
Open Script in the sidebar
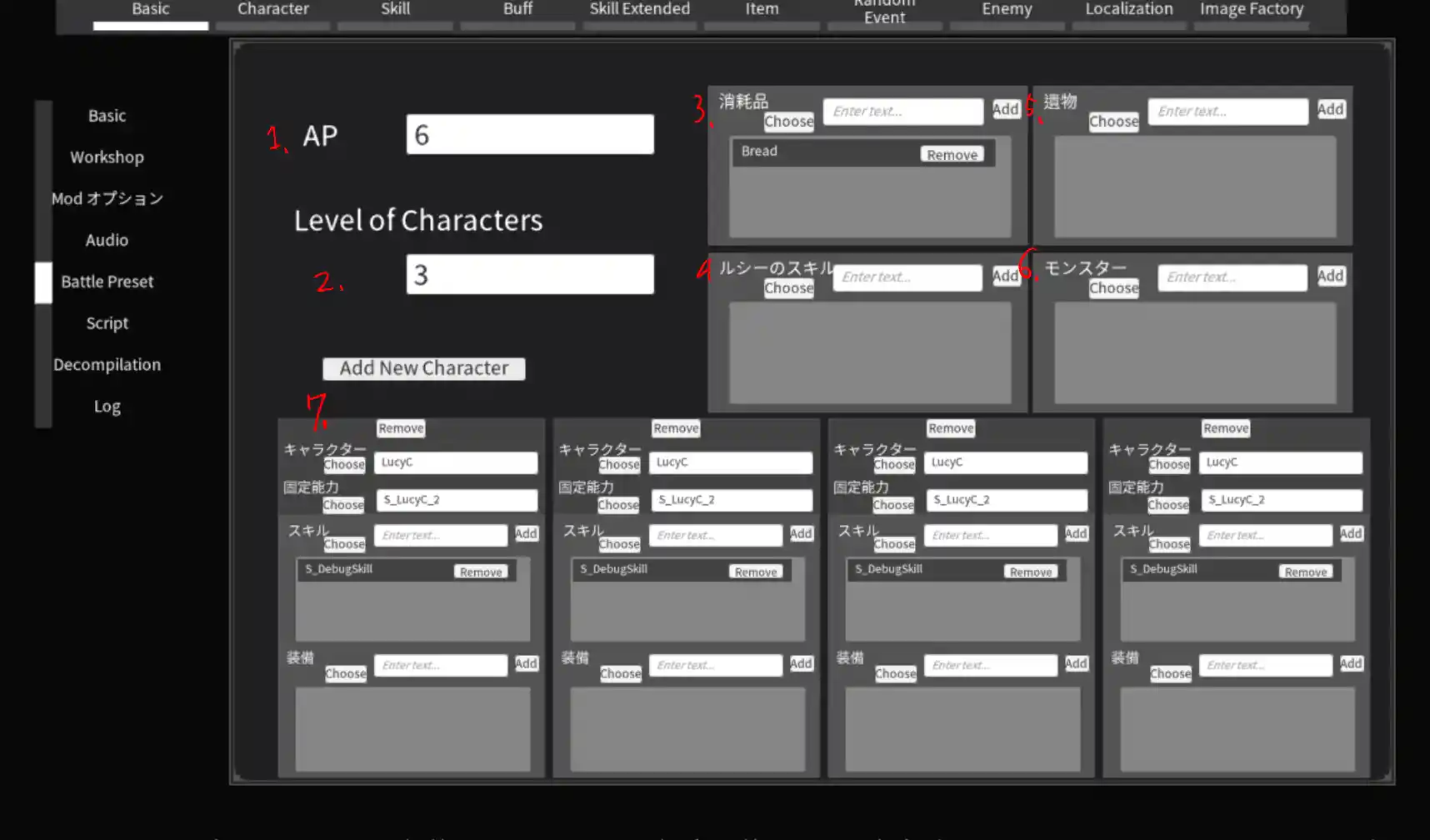click(107, 323)
